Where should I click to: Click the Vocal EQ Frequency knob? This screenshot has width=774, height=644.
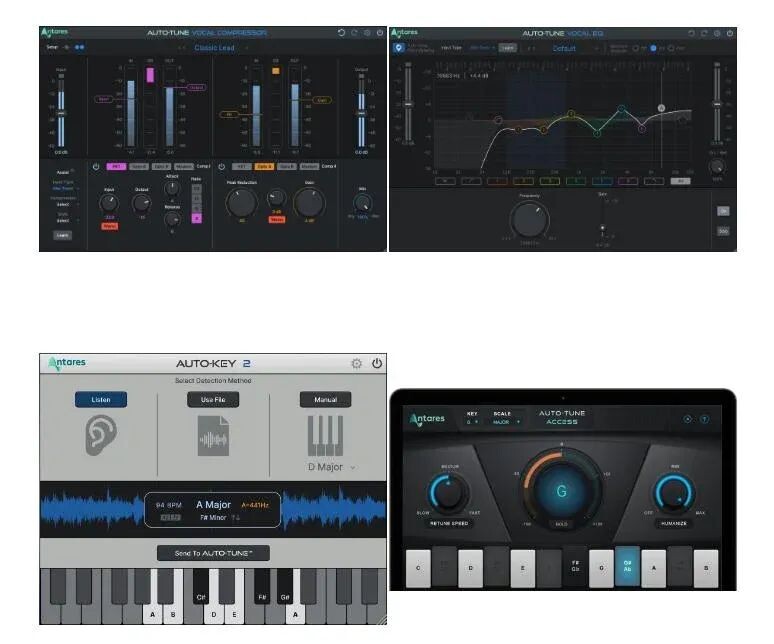click(529, 220)
